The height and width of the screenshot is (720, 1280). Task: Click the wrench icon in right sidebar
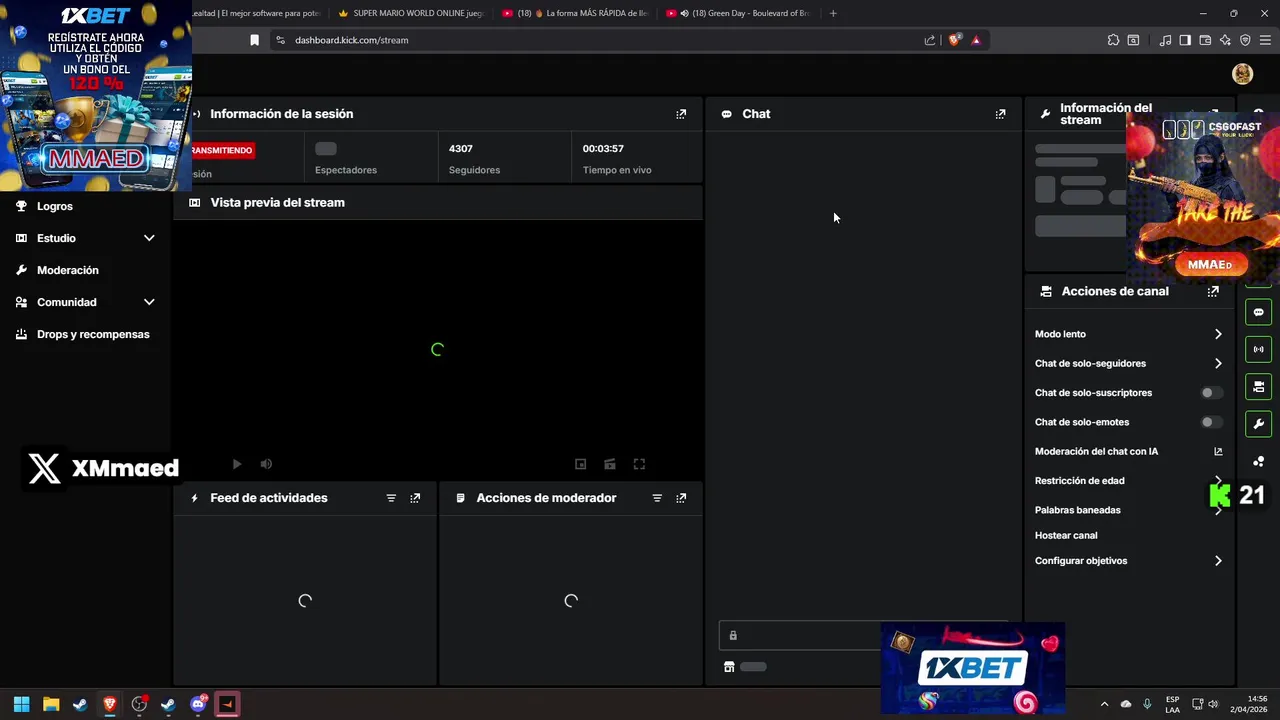tap(1258, 423)
